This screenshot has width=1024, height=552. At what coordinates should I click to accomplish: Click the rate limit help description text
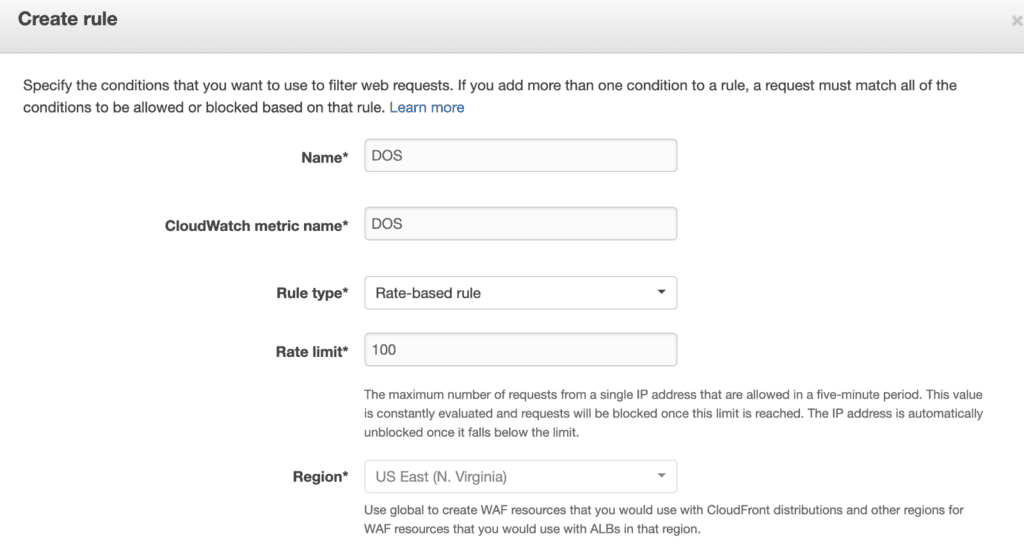(672, 413)
